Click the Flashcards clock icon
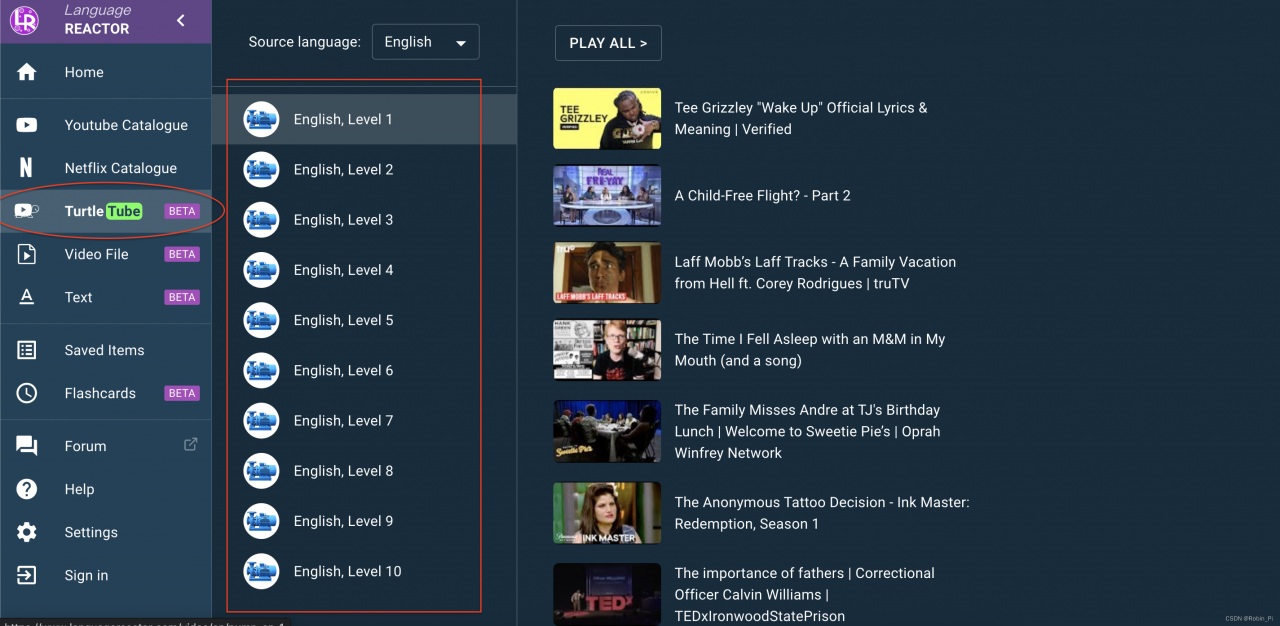Image resolution: width=1280 pixels, height=626 pixels. pyautogui.click(x=27, y=393)
